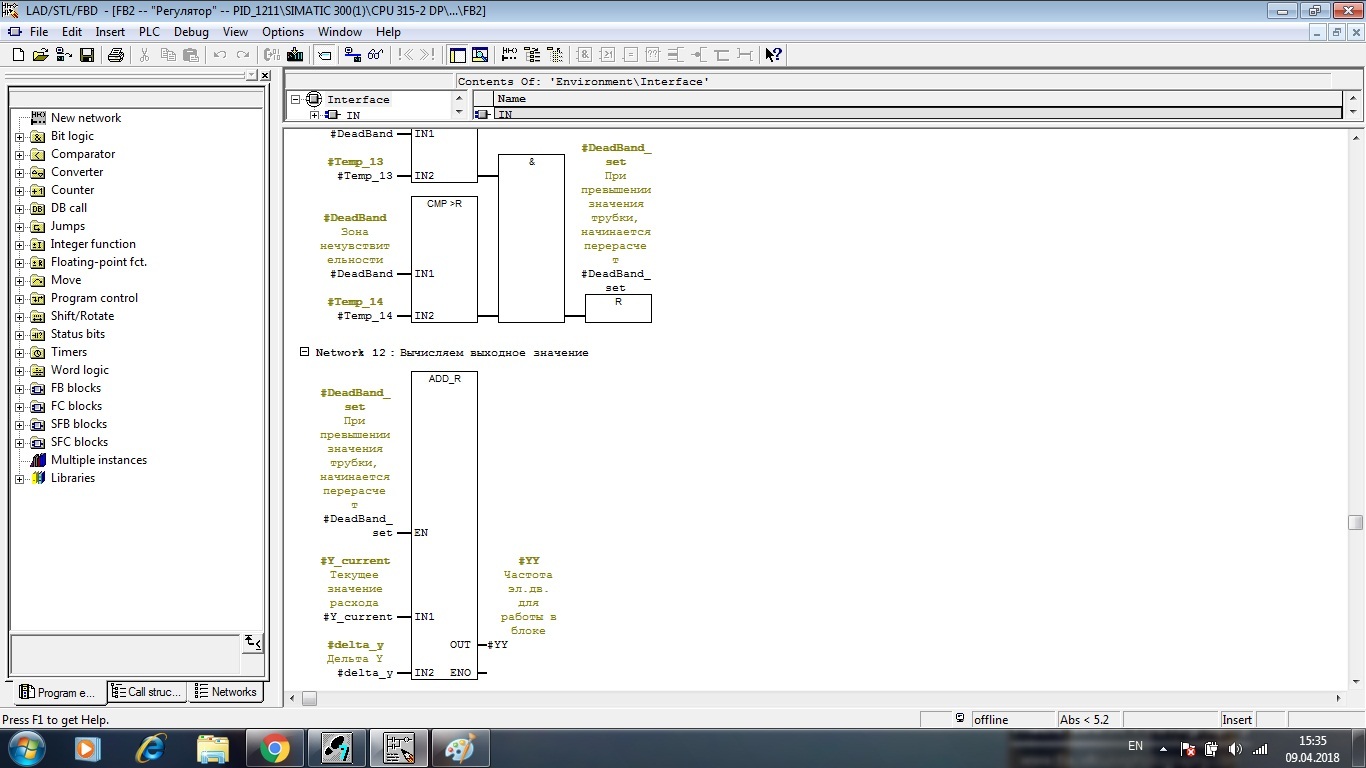This screenshot has height=768, width=1366.
Task: Click the Cut scissors icon
Action: (x=144, y=55)
